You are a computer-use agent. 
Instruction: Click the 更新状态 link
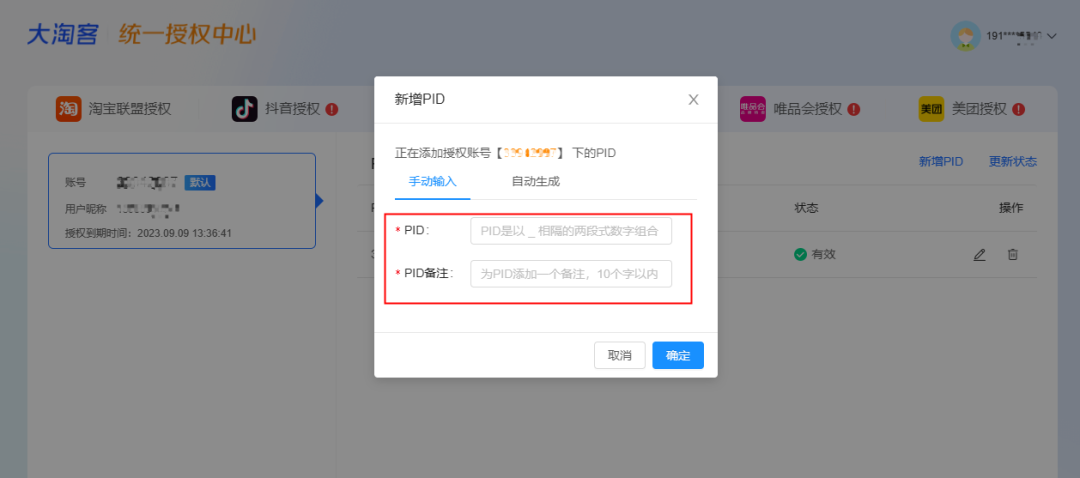tap(1012, 161)
